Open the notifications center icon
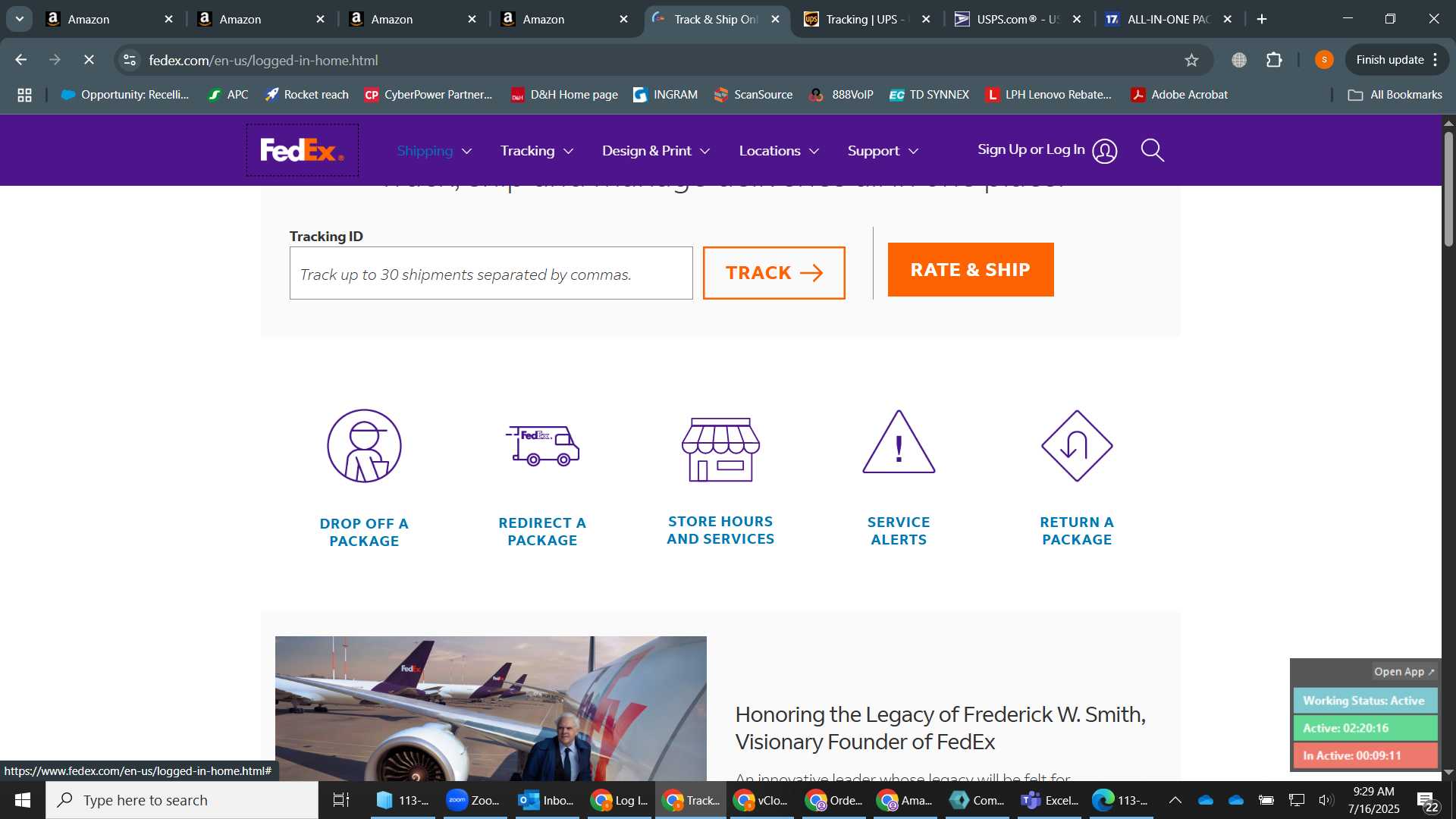Image resolution: width=1456 pixels, height=819 pixels. point(1427,801)
